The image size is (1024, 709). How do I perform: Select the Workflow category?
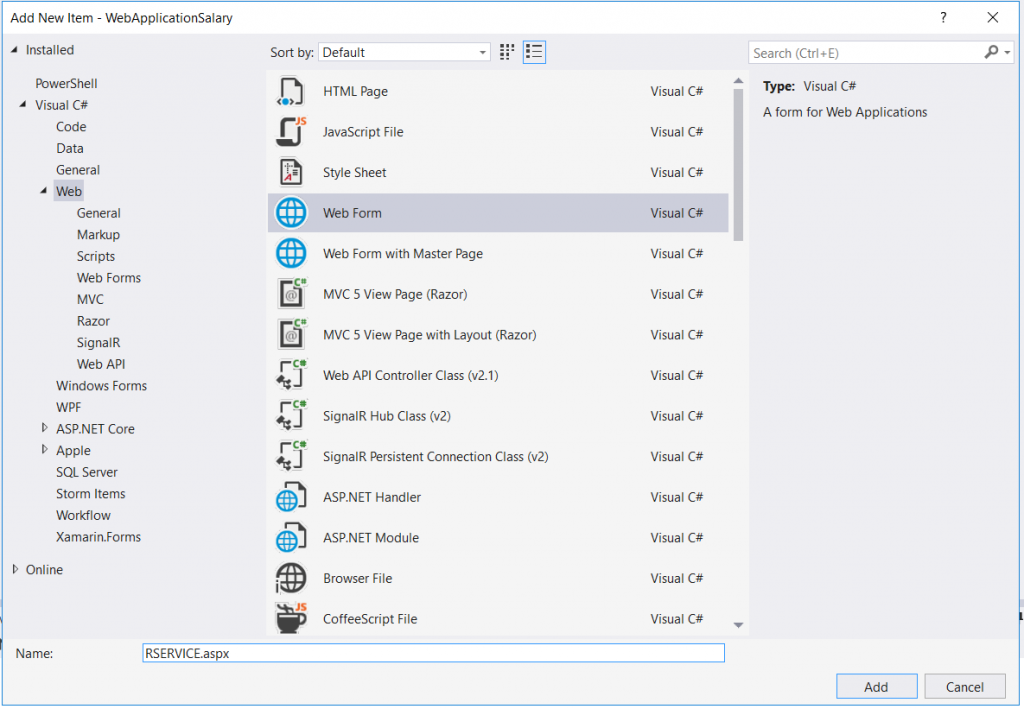83,514
